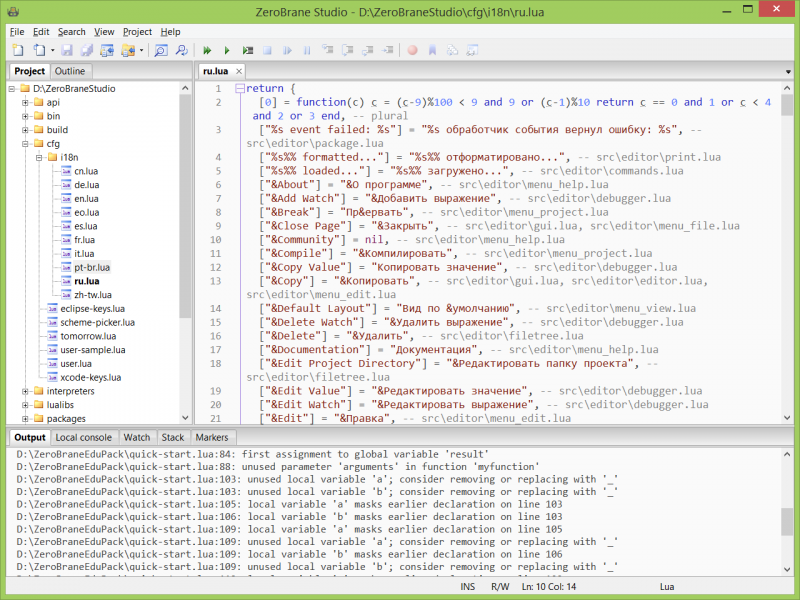The height and width of the screenshot is (600, 800).
Task: Click the Break (pause) execution icon
Action: click(x=307, y=50)
